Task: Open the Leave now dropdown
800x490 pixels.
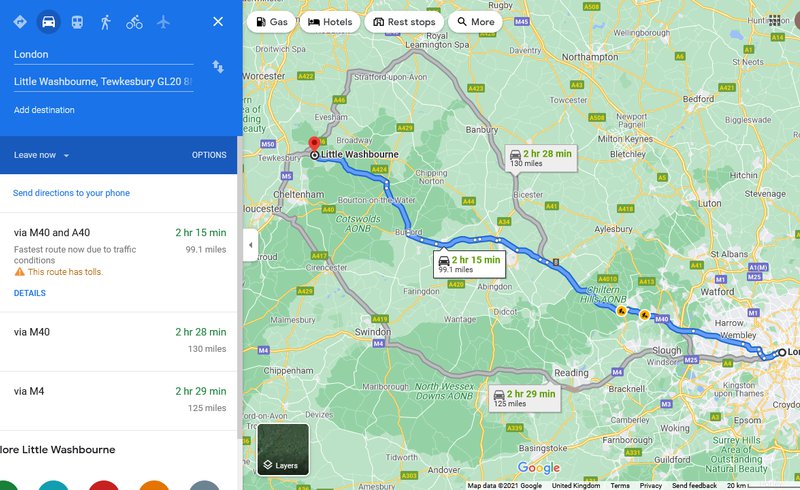Action: click(41, 155)
